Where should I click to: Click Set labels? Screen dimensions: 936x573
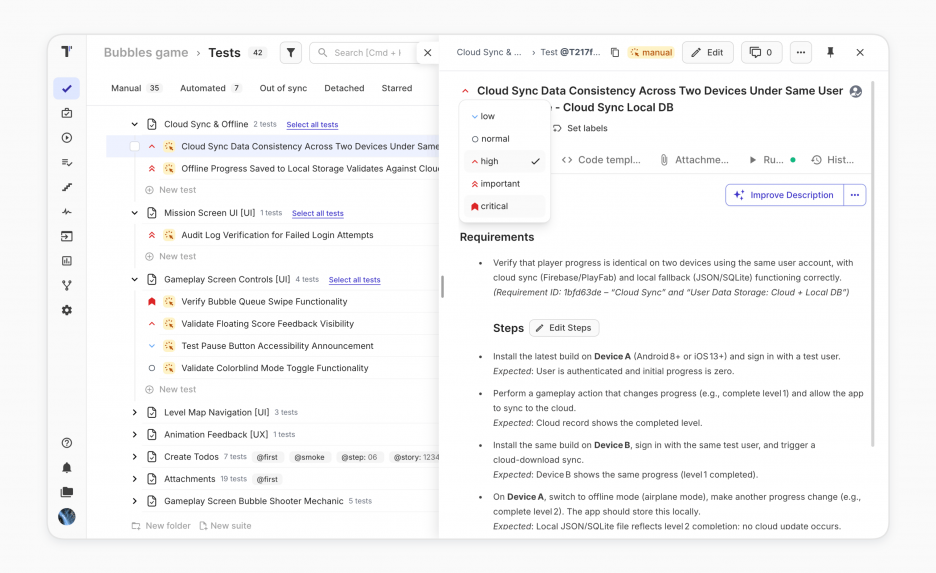[x=580, y=128]
